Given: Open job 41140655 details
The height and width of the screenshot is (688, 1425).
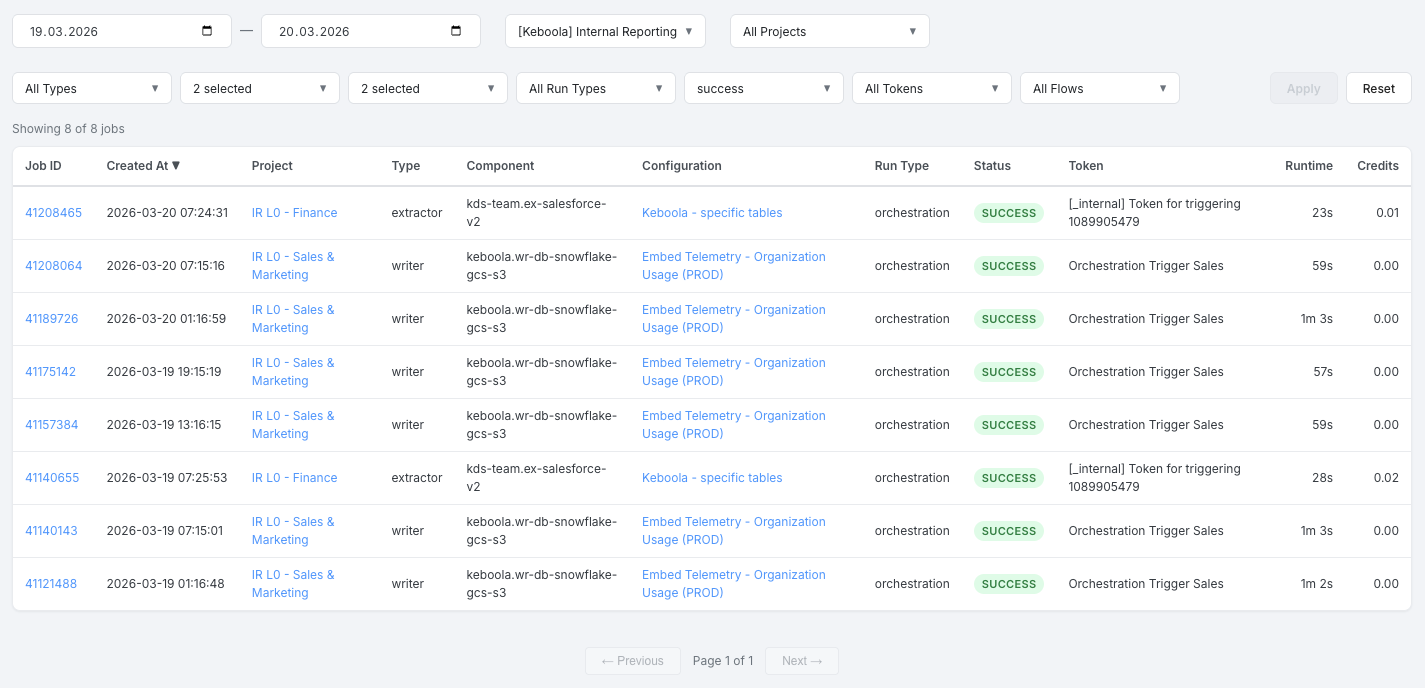Looking at the screenshot, I should pos(52,478).
